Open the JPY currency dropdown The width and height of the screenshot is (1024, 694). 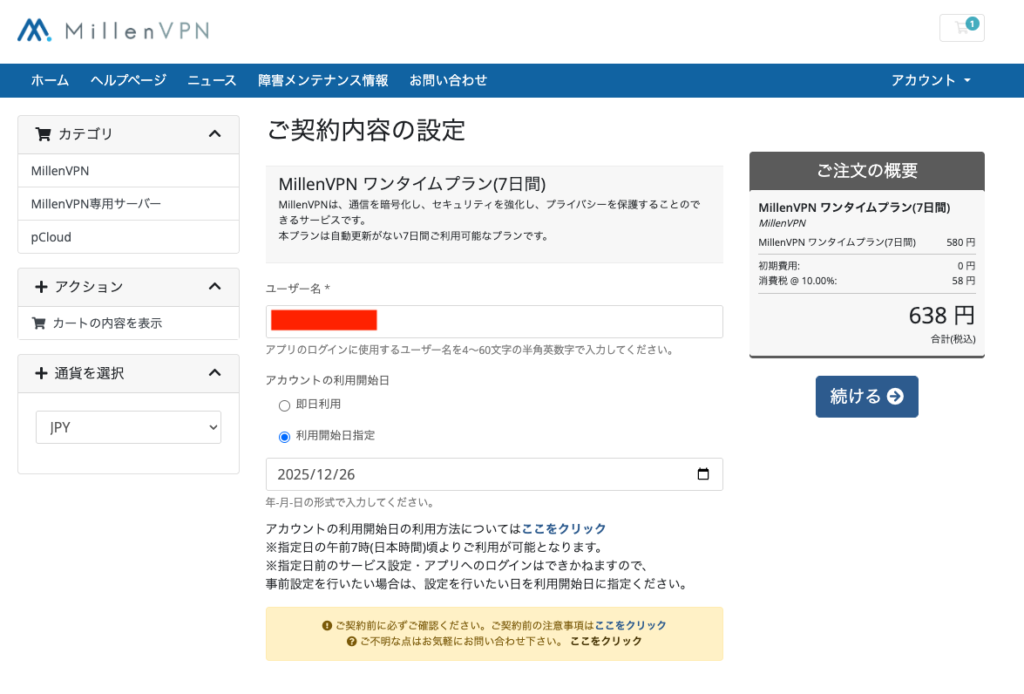128,428
